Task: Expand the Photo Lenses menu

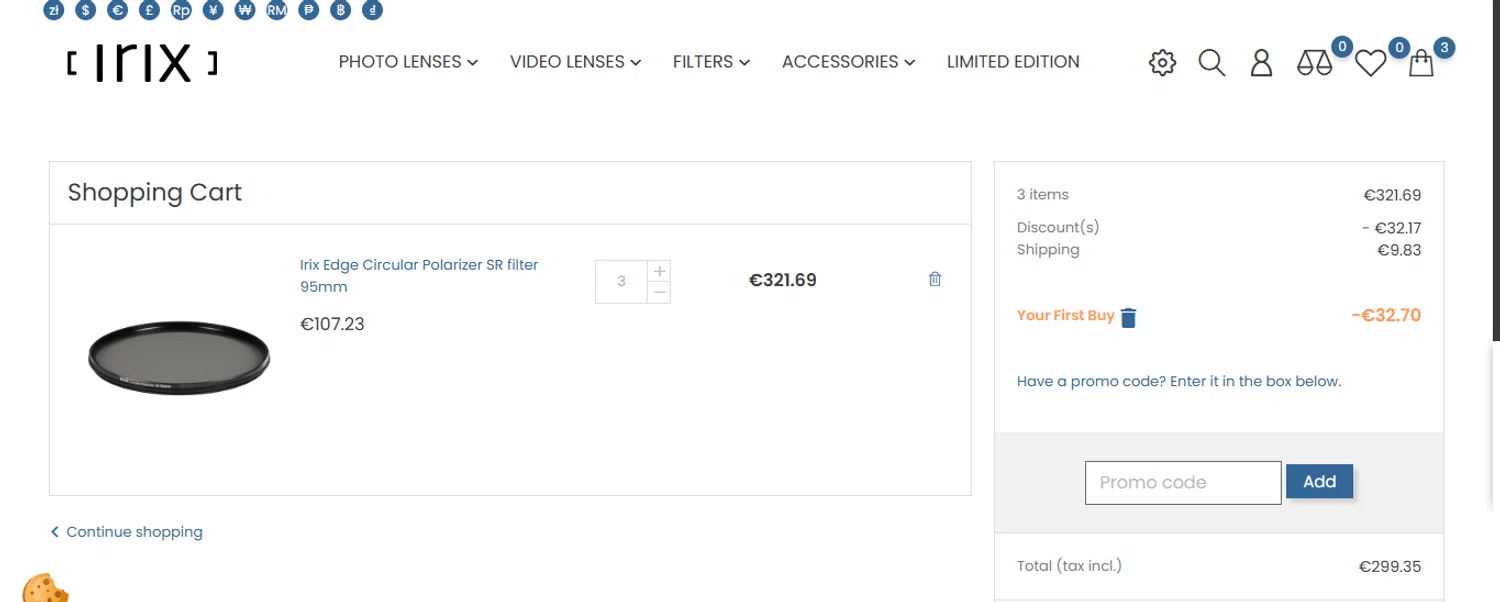Action: (x=408, y=62)
